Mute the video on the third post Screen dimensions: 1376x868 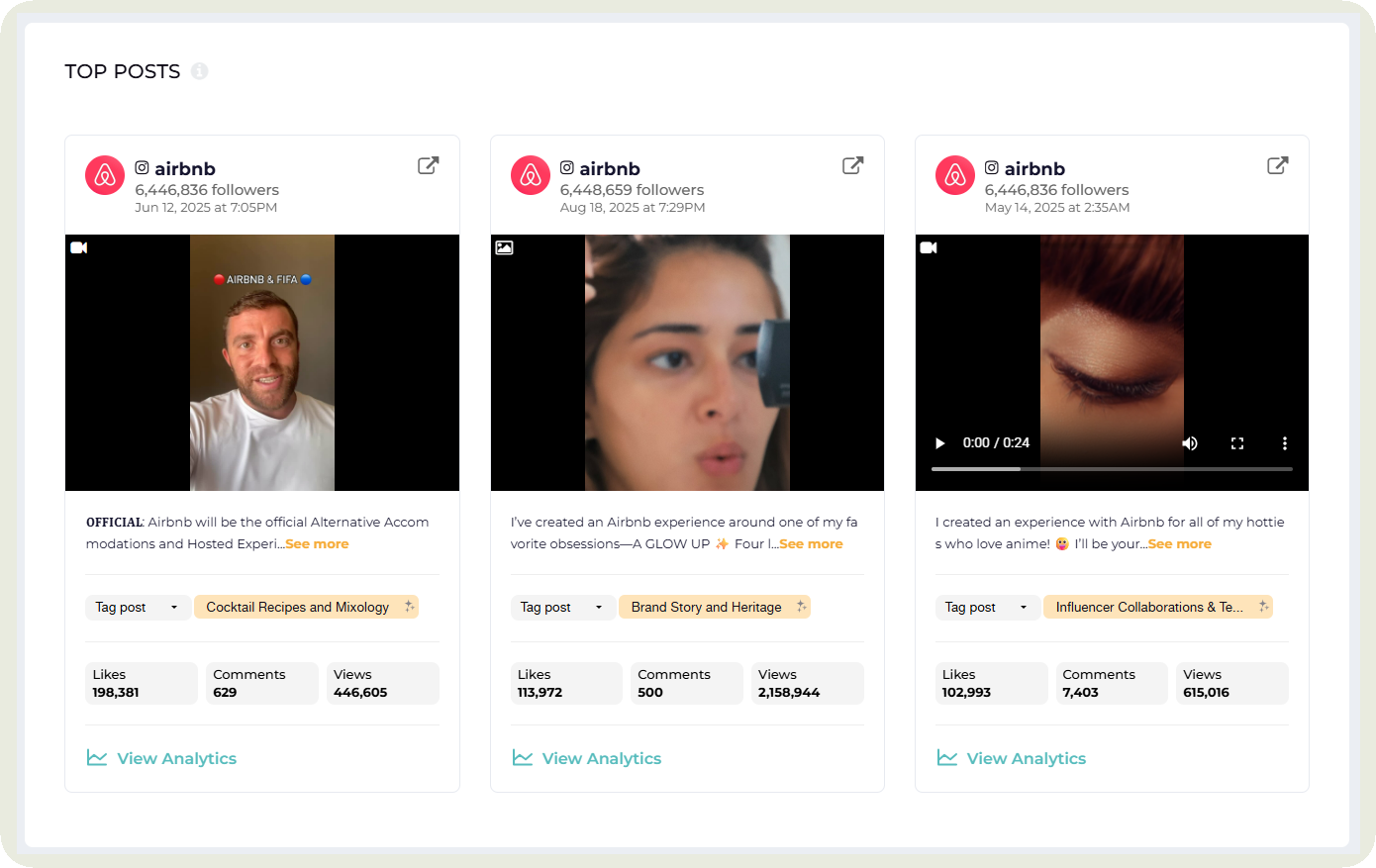pyautogui.click(x=1190, y=442)
